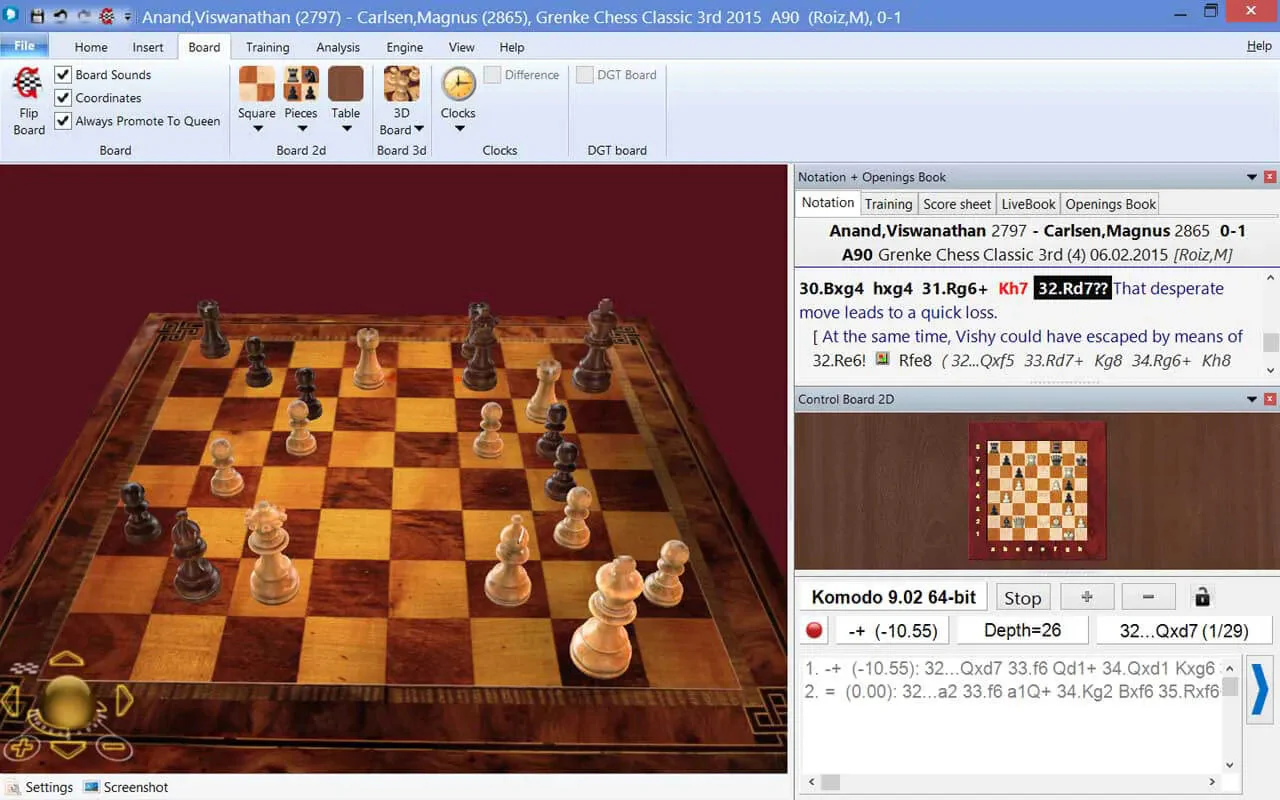Viewport: 1280px width, 800px height.
Task: Switch to the Engine ribbon tab
Action: [405, 47]
